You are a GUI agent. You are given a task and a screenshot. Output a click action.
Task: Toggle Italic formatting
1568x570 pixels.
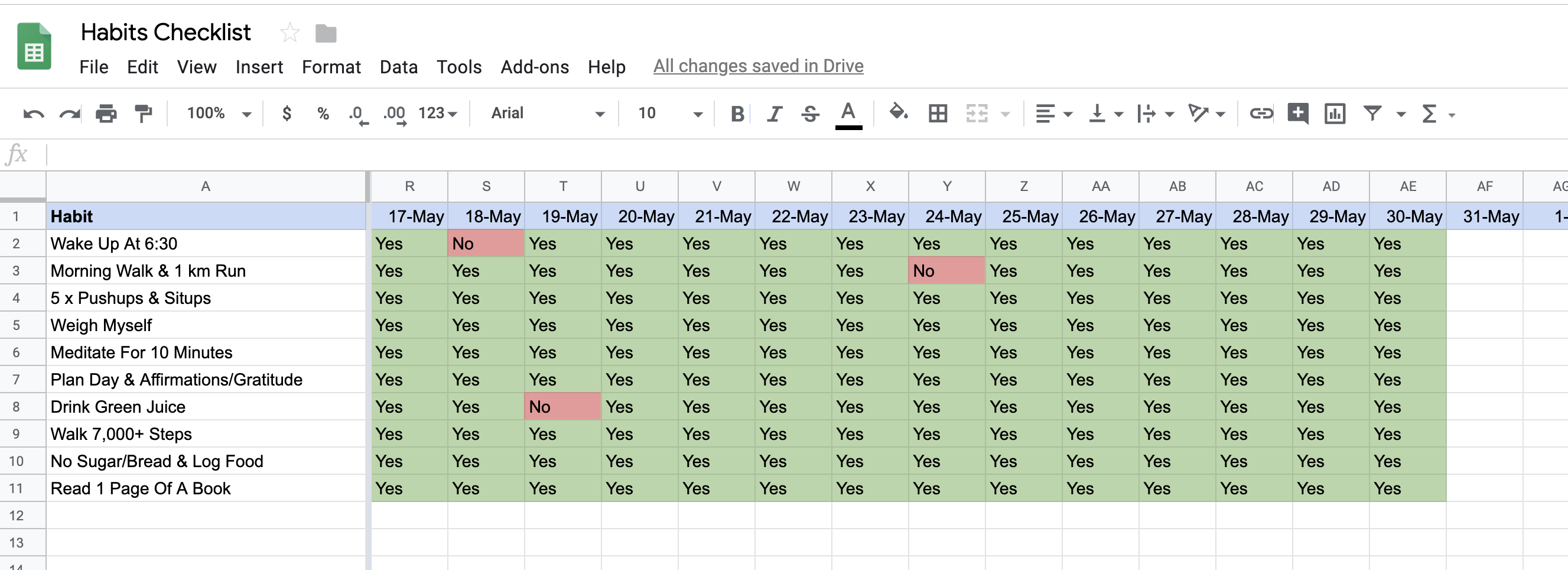[x=775, y=114]
